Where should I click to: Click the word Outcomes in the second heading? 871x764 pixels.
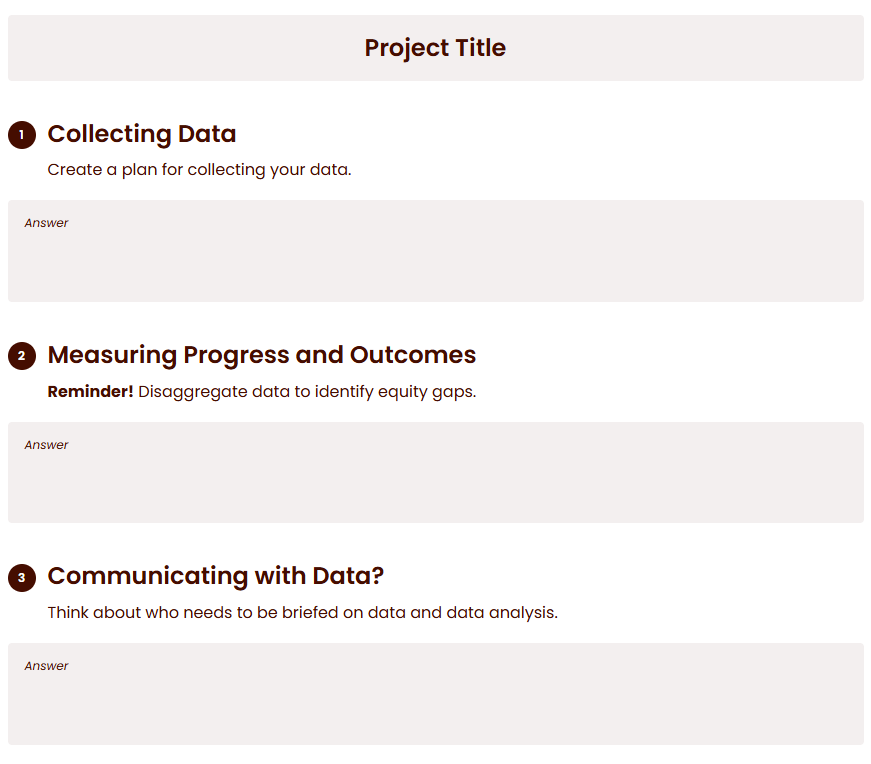tap(413, 355)
